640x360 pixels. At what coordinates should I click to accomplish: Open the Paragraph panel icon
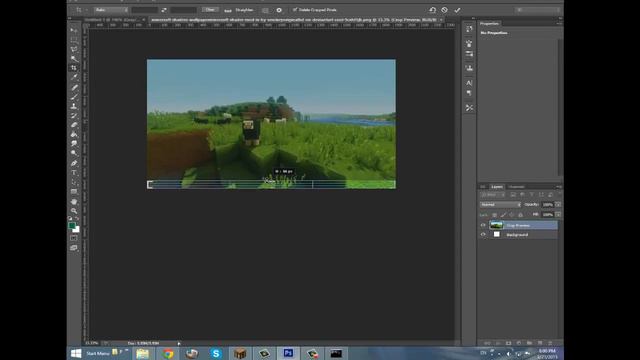469,93
